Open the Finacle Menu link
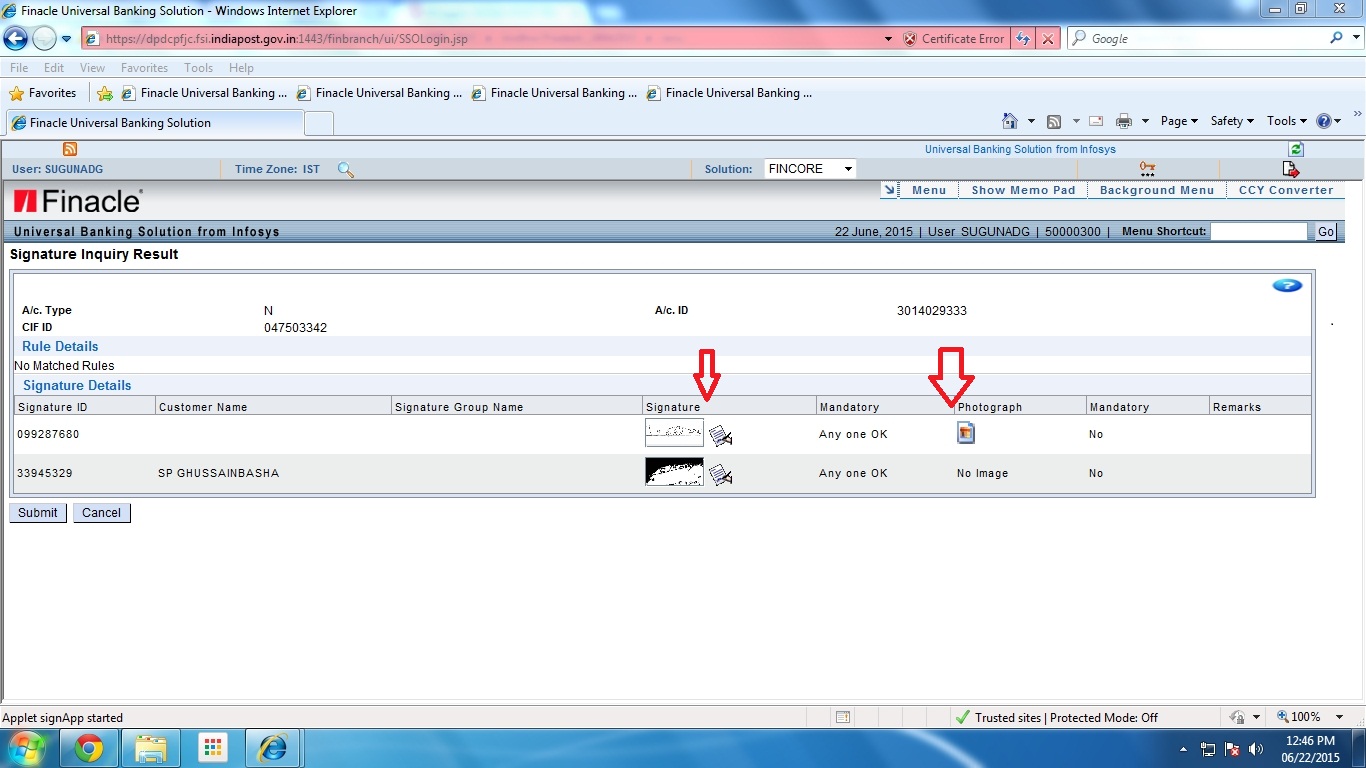1366x768 pixels. pos(929,190)
